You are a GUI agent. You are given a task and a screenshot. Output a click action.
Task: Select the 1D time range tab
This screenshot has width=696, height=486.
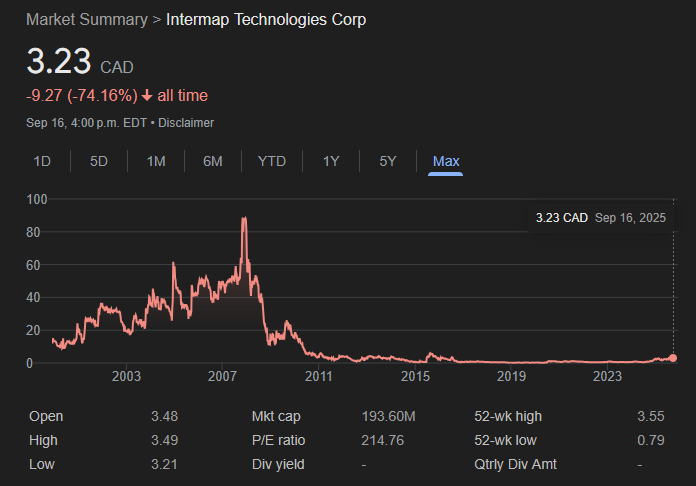42,161
